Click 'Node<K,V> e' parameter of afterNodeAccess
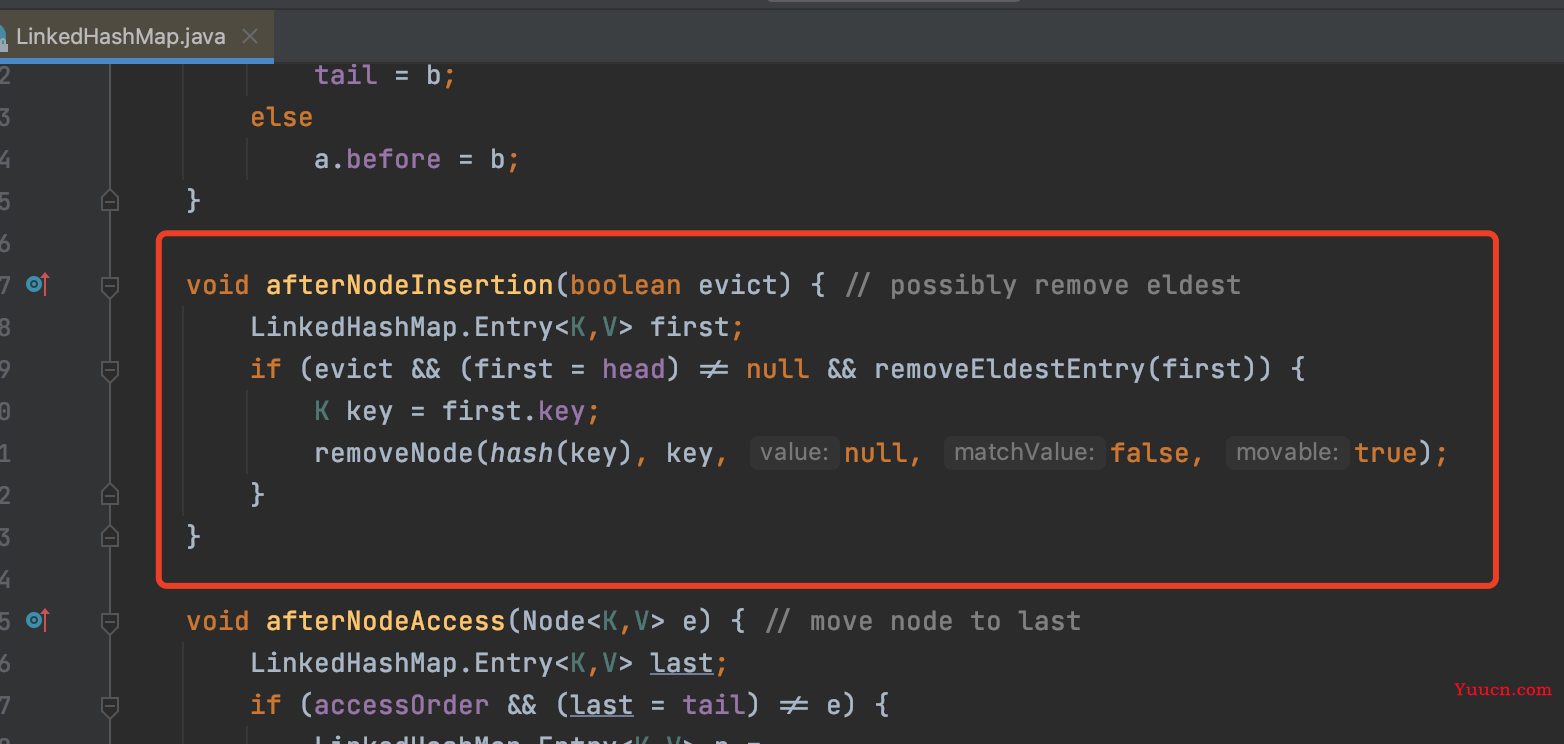The height and width of the screenshot is (744, 1564). point(609,621)
